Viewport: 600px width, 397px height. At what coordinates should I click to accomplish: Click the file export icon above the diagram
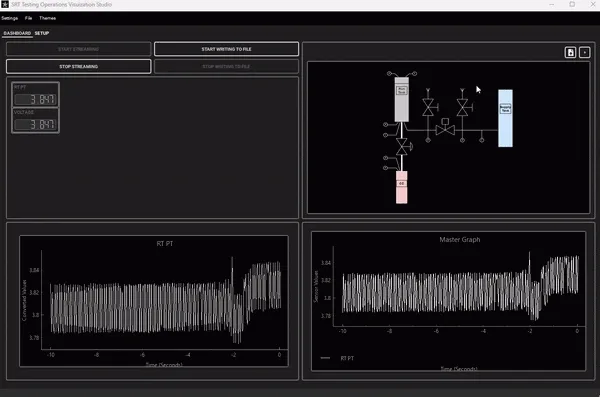[570, 52]
